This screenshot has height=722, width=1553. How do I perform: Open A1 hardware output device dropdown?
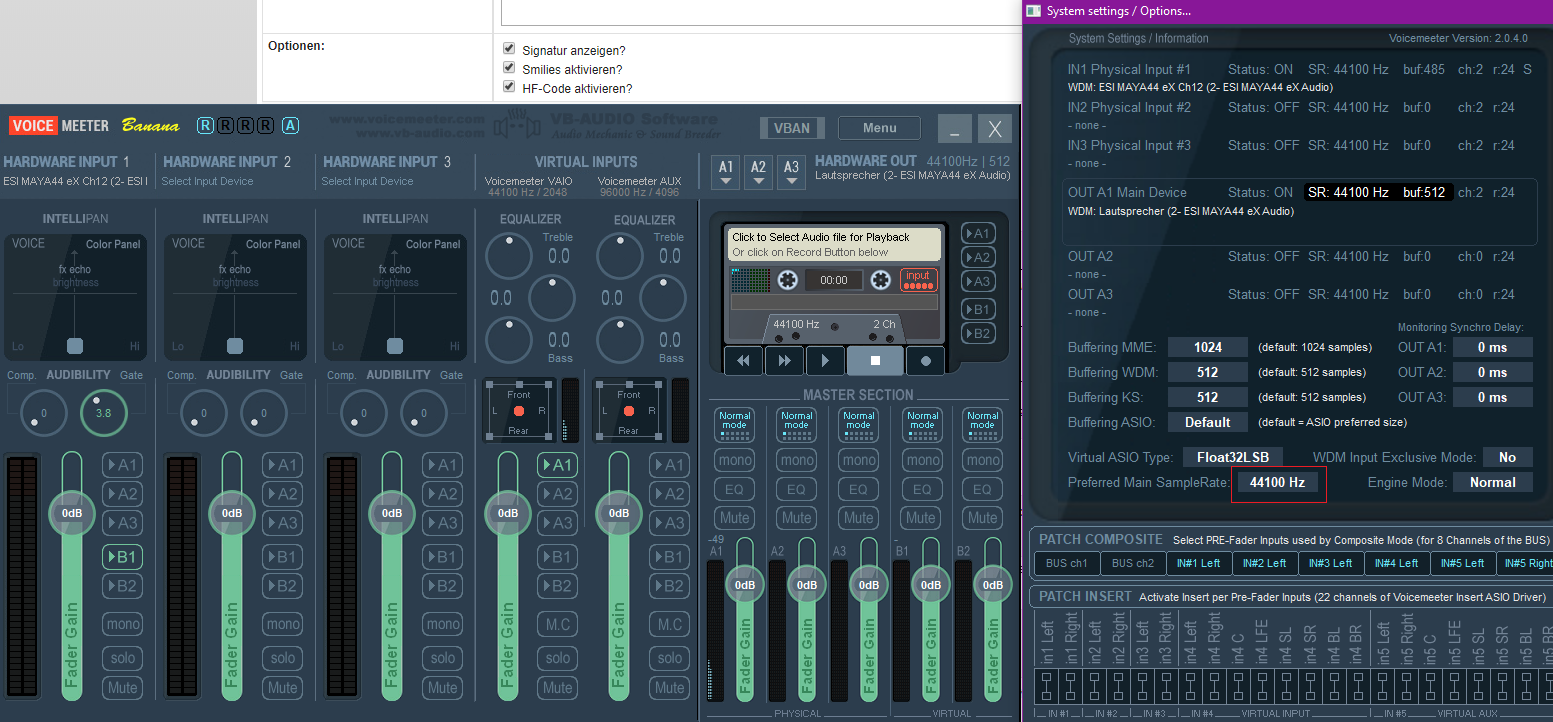click(726, 172)
